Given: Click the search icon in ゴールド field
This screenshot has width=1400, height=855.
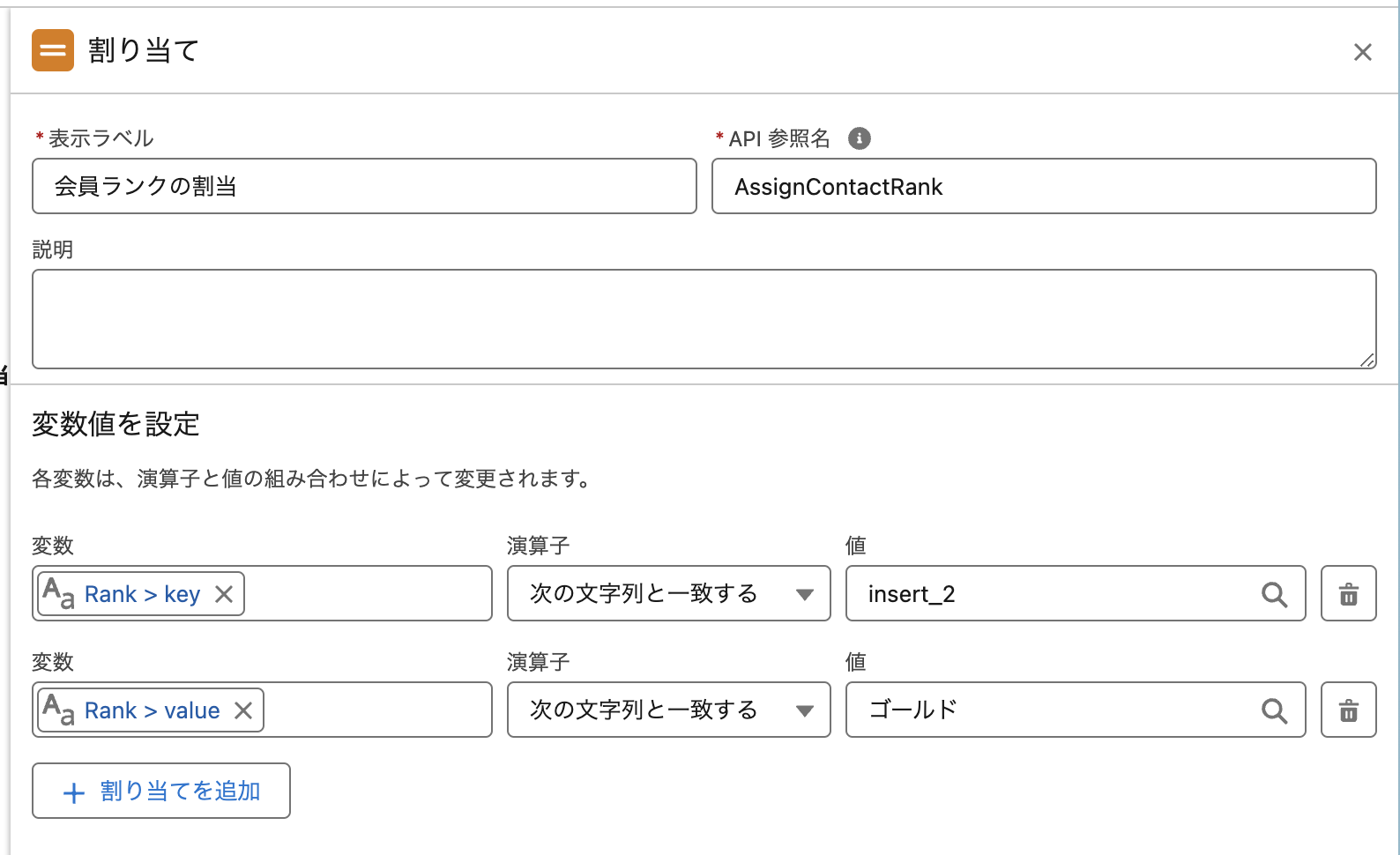Looking at the screenshot, I should pyautogui.click(x=1274, y=711).
